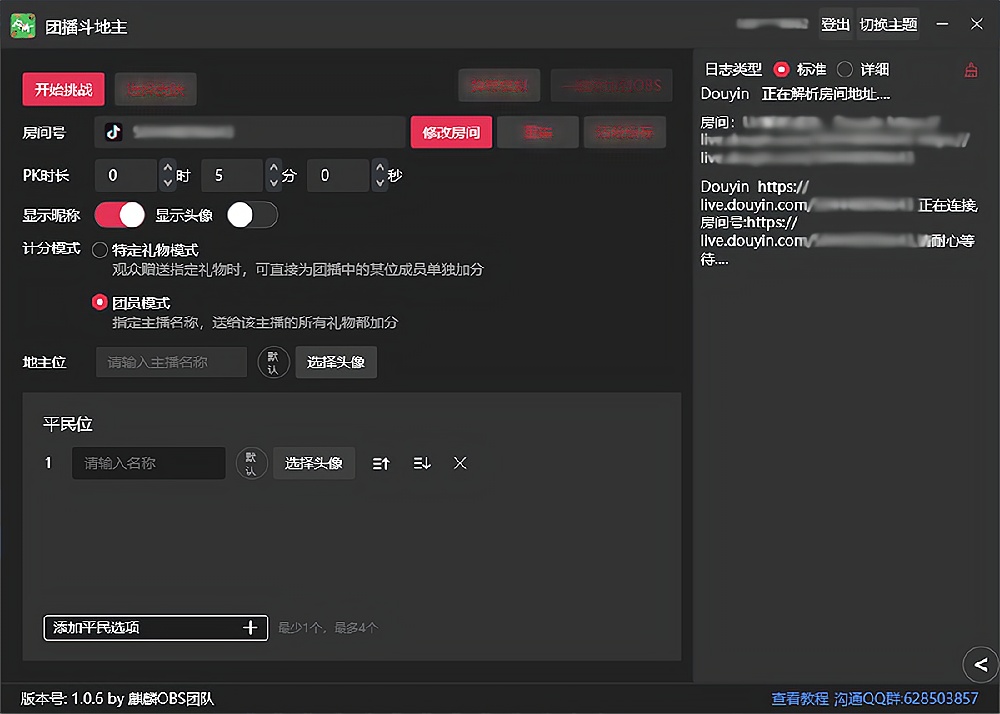Click the Douyin icon in room number field

tap(114, 132)
